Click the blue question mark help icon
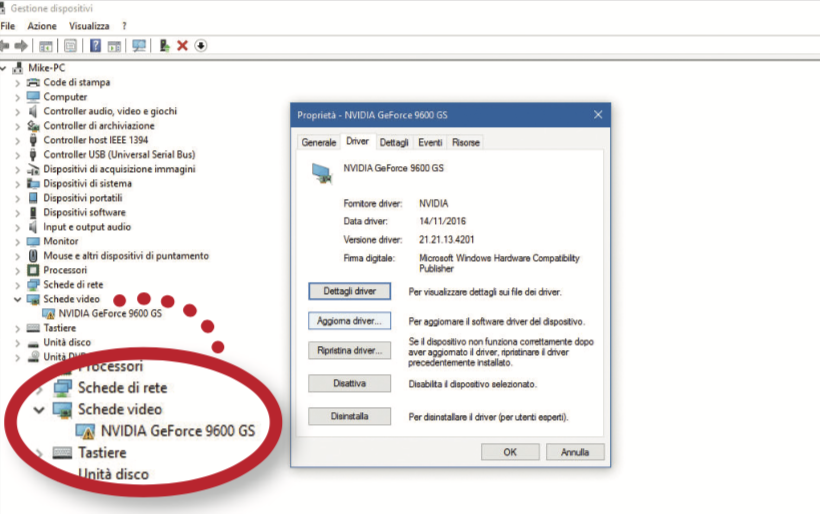 tap(96, 45)
